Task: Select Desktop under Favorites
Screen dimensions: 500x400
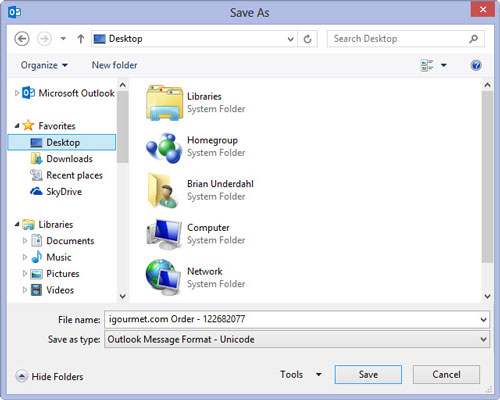Action: [62, 142]
